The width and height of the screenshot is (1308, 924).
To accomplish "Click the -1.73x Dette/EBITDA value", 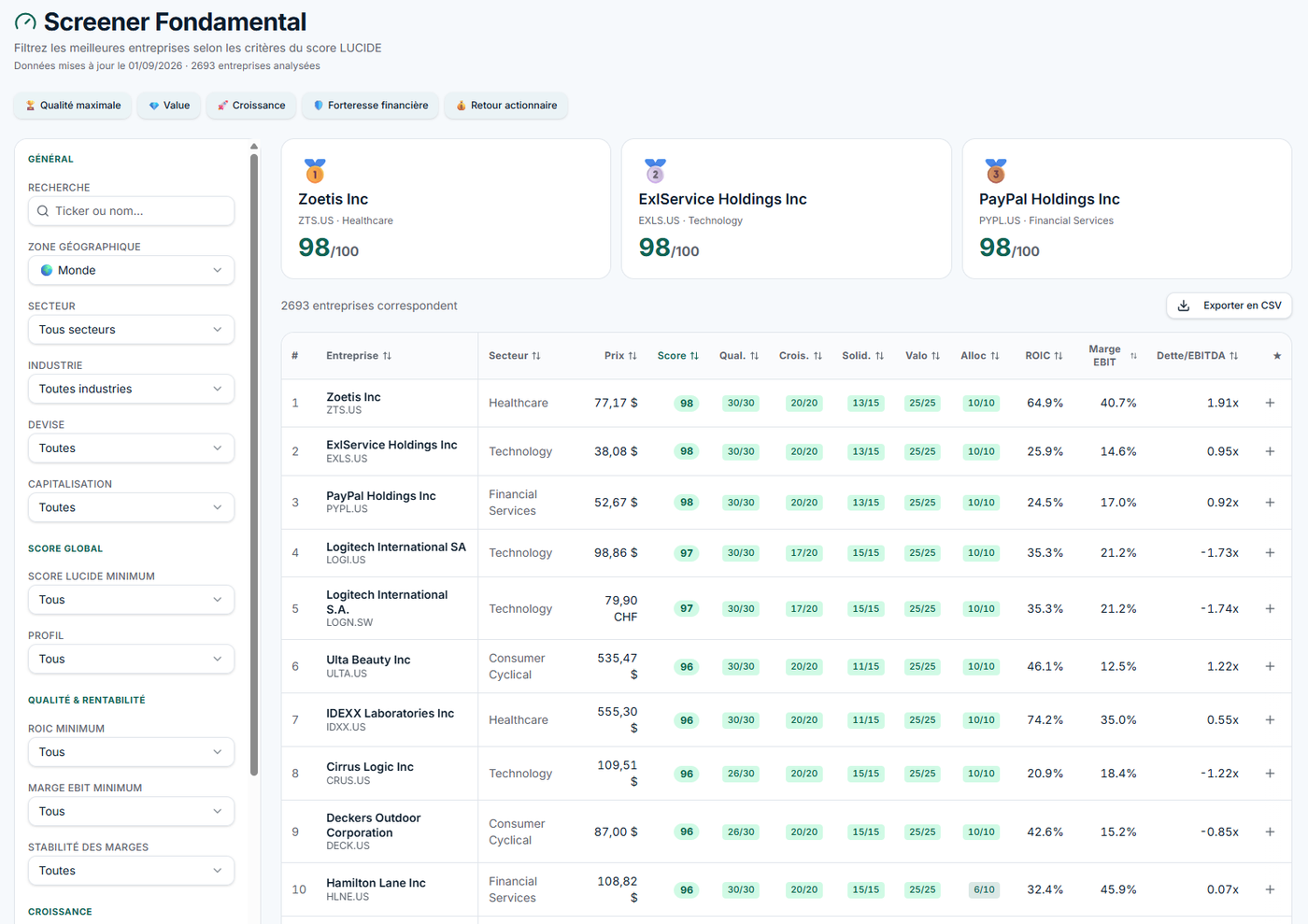I will [x=1219, y=553].
